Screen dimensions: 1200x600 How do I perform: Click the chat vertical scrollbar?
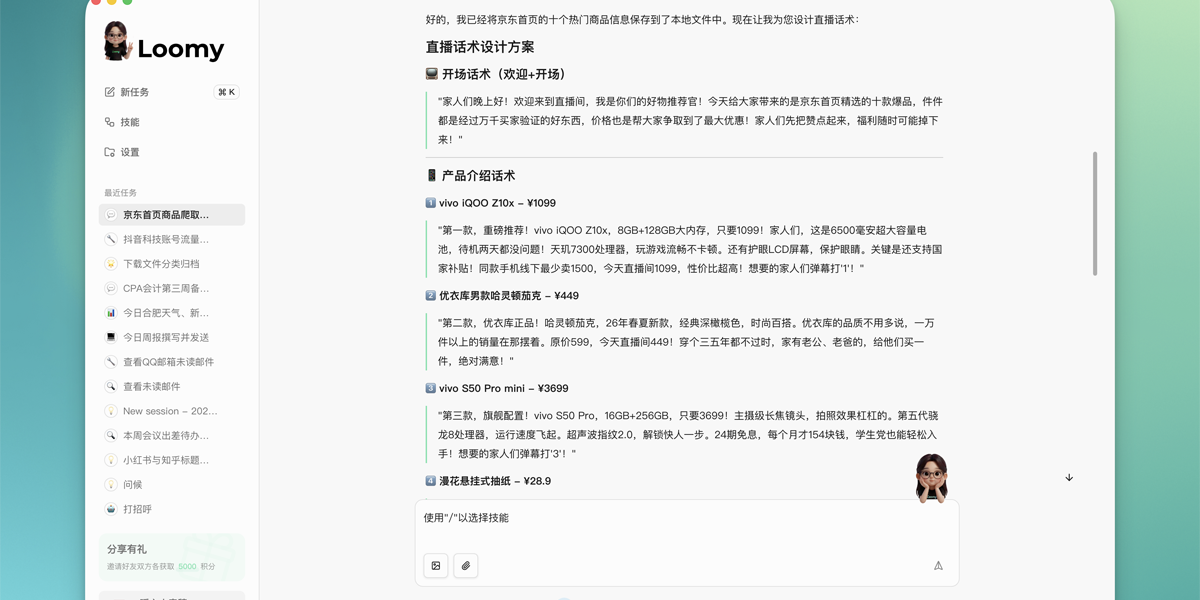pyautogui.click(x=1095, y=213)
